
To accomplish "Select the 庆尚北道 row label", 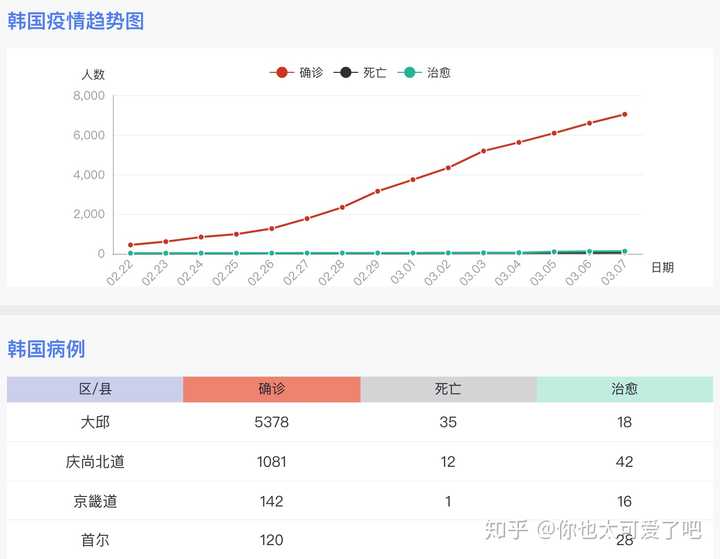I will tap(95, 462).
